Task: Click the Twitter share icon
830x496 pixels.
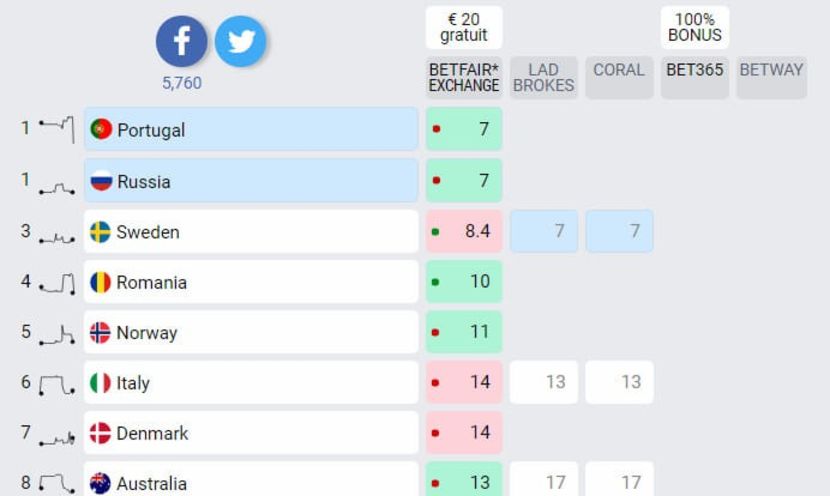Action: point(241,42)
